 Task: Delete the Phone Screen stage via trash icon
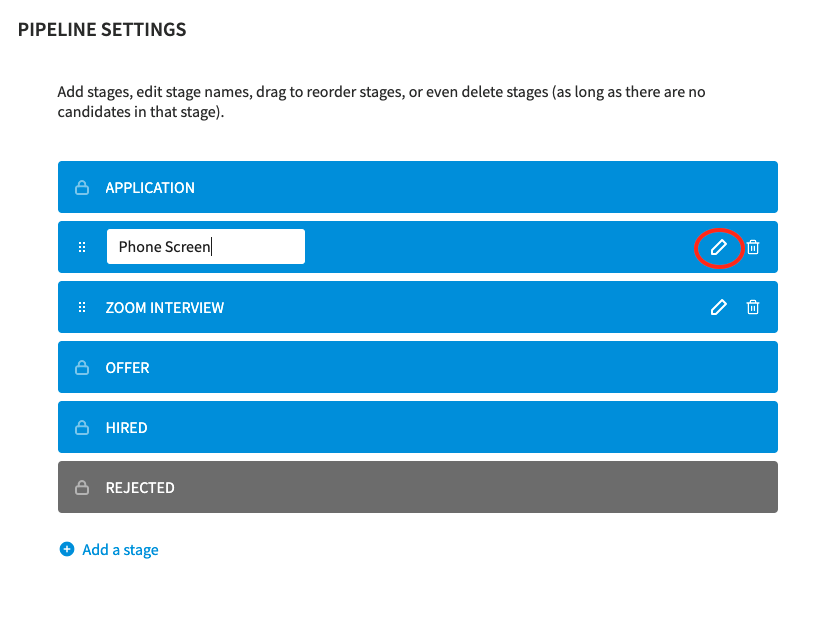[x=753, y=247]
